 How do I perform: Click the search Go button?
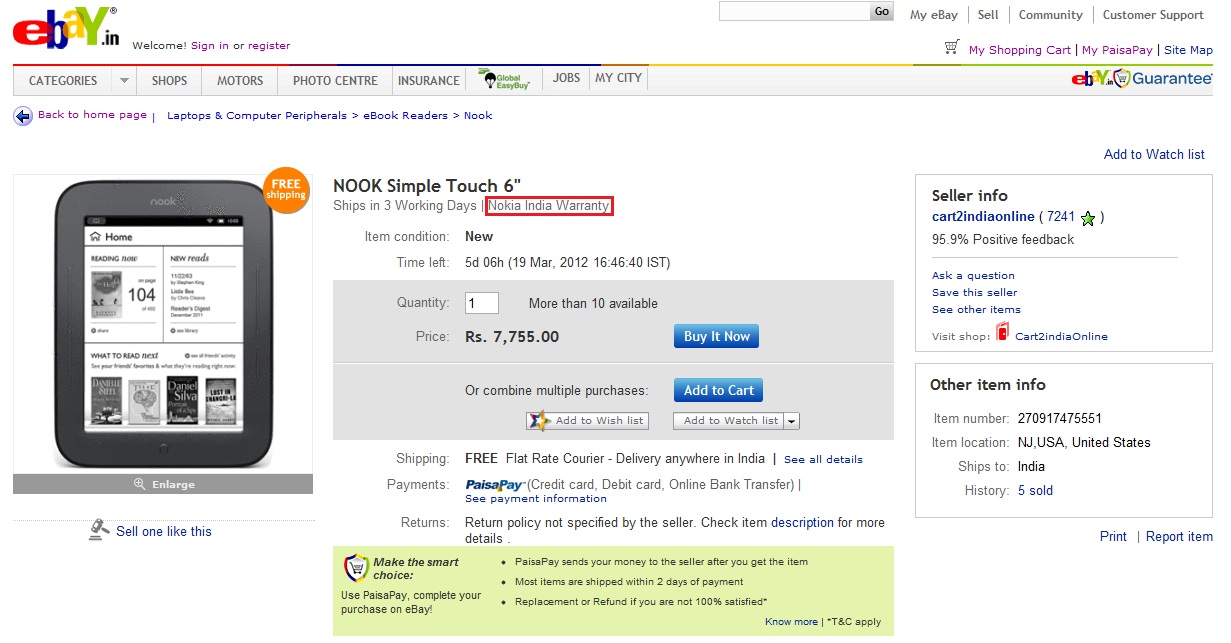click(881, 12)
